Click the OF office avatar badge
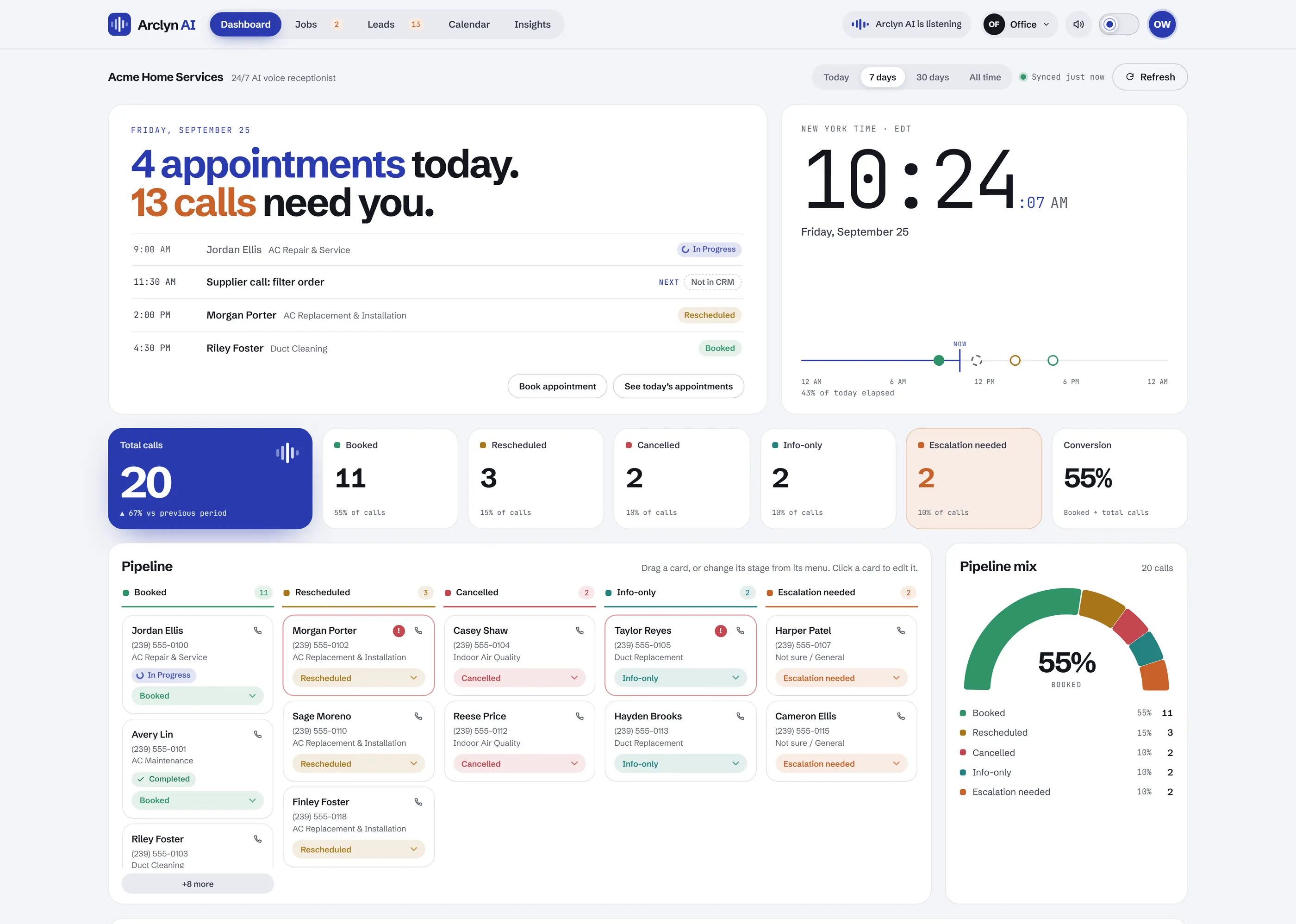 [994, 25]
